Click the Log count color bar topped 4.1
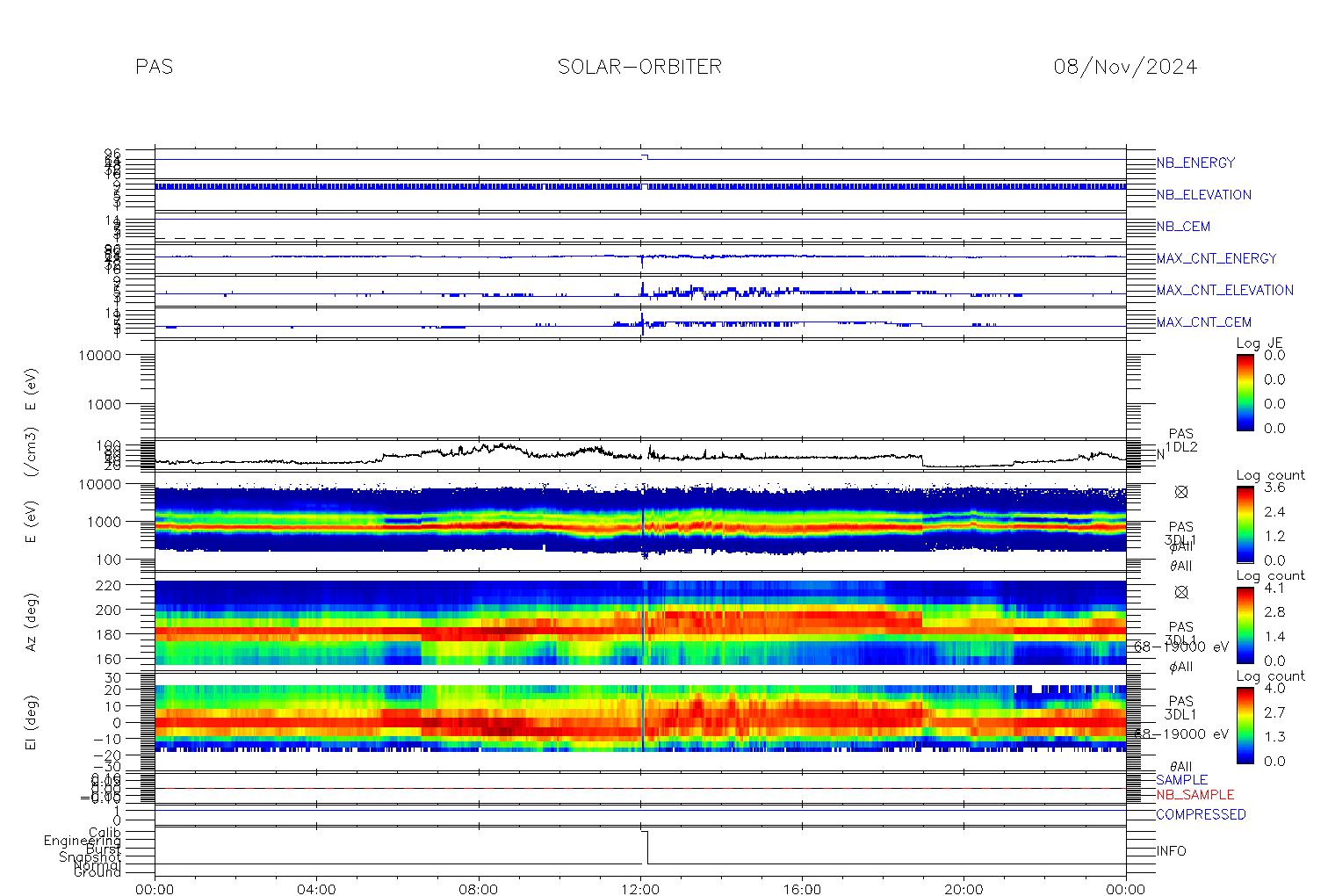The image size is (1328, 896). tap(1245, 625)
